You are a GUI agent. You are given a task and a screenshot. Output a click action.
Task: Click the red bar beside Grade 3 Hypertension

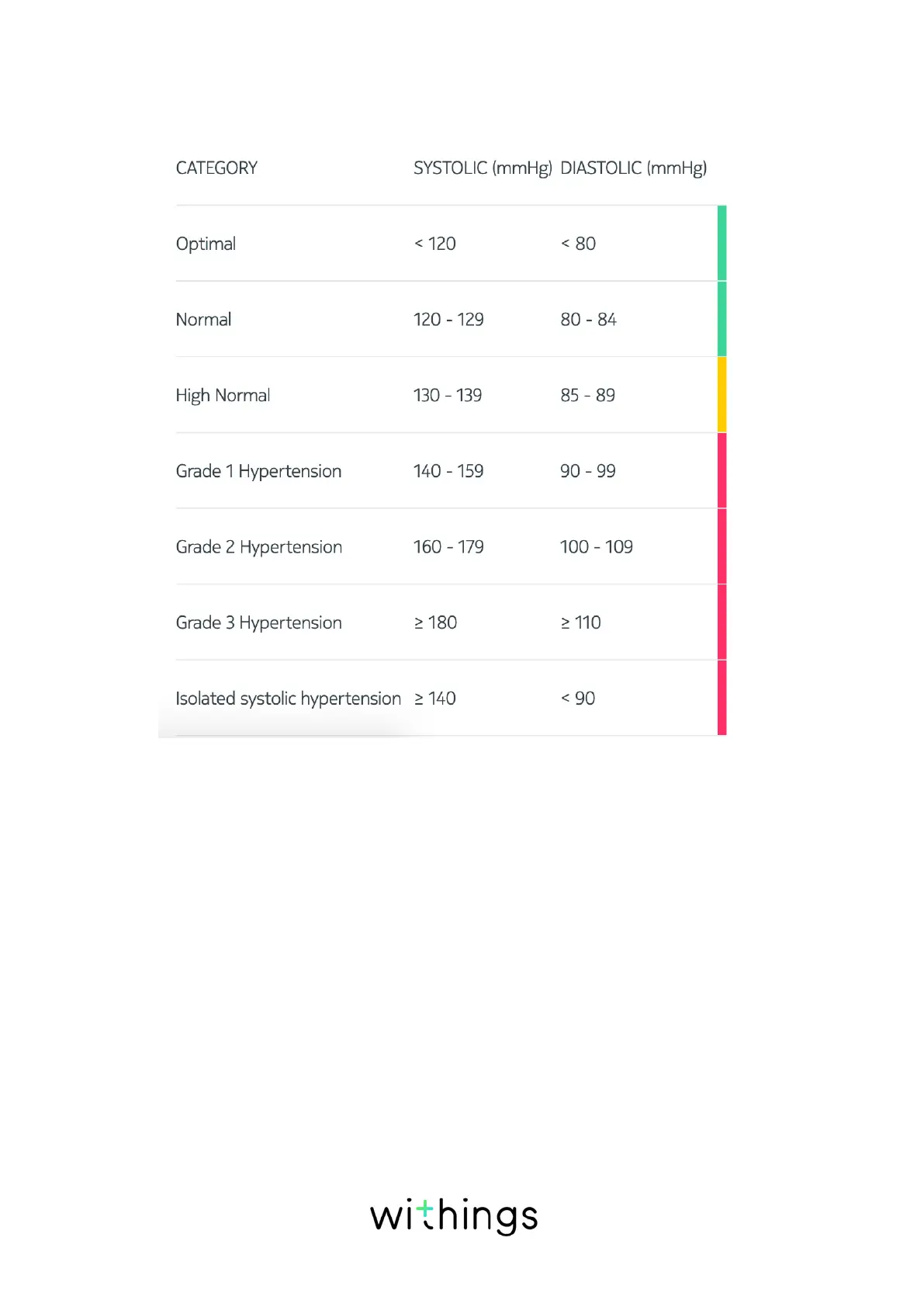pyautogui.click(x=722, y=622)
